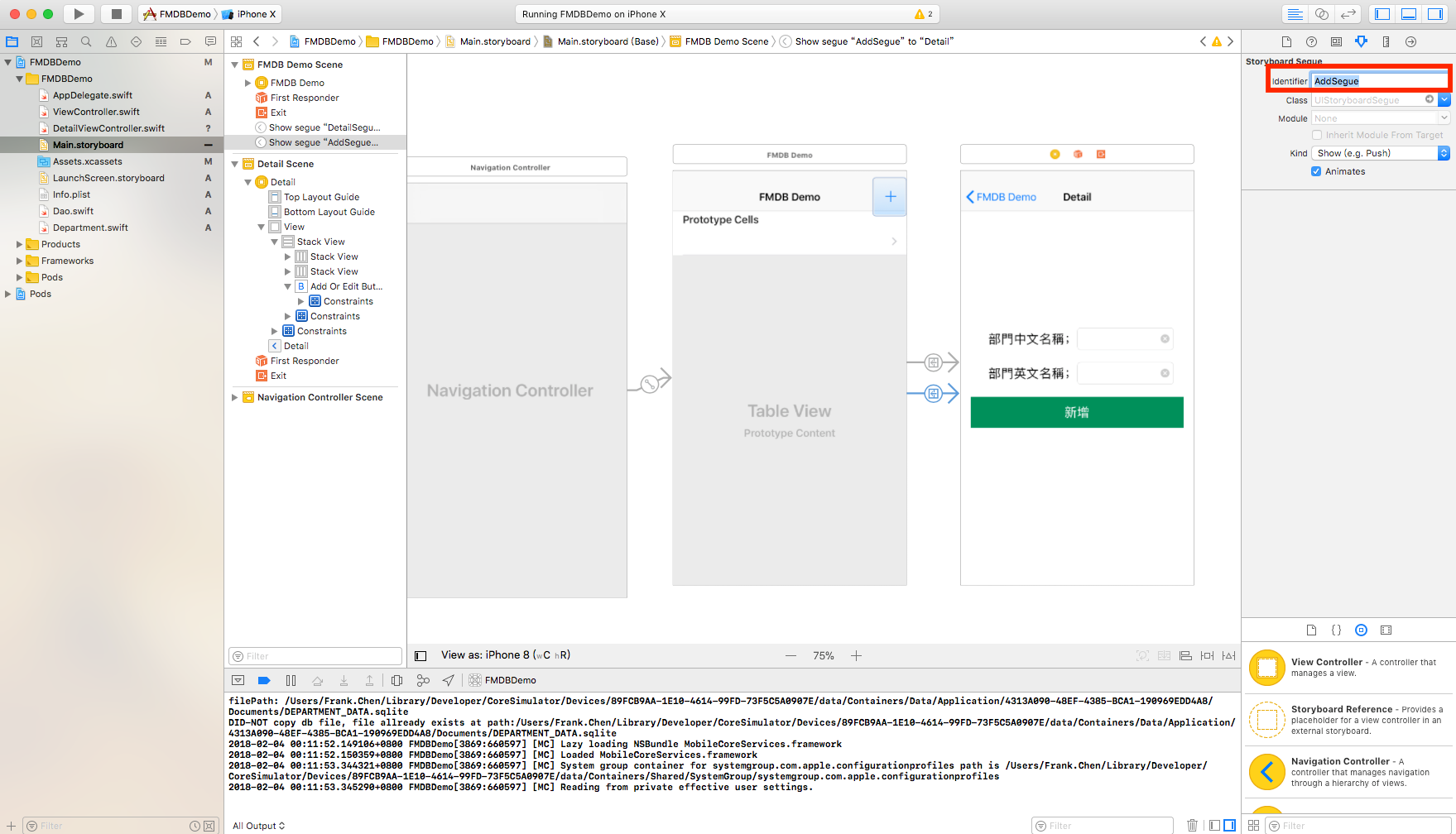Screen dimensions: 1456x834
Task: Zoom out the storyboard canvas
Action: 791,655
